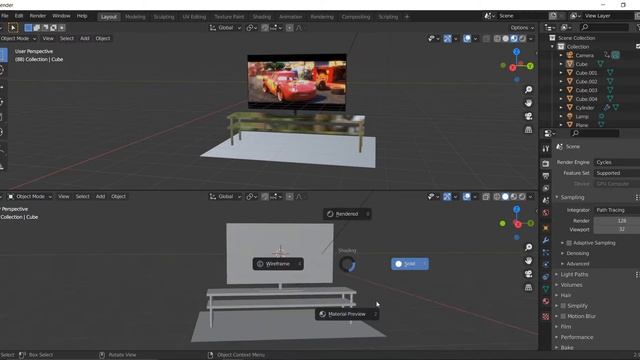640x360 pixels.
Task: Toggle show overlays icon in top viewport header
Action: [467, 38]
